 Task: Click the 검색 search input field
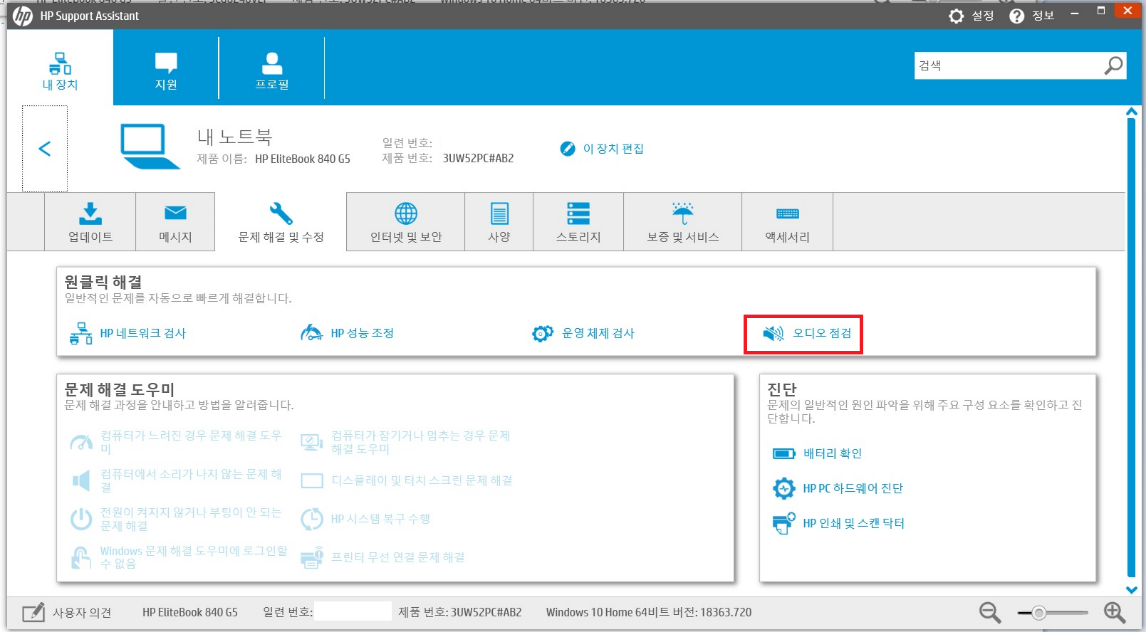coord(1007,65)
